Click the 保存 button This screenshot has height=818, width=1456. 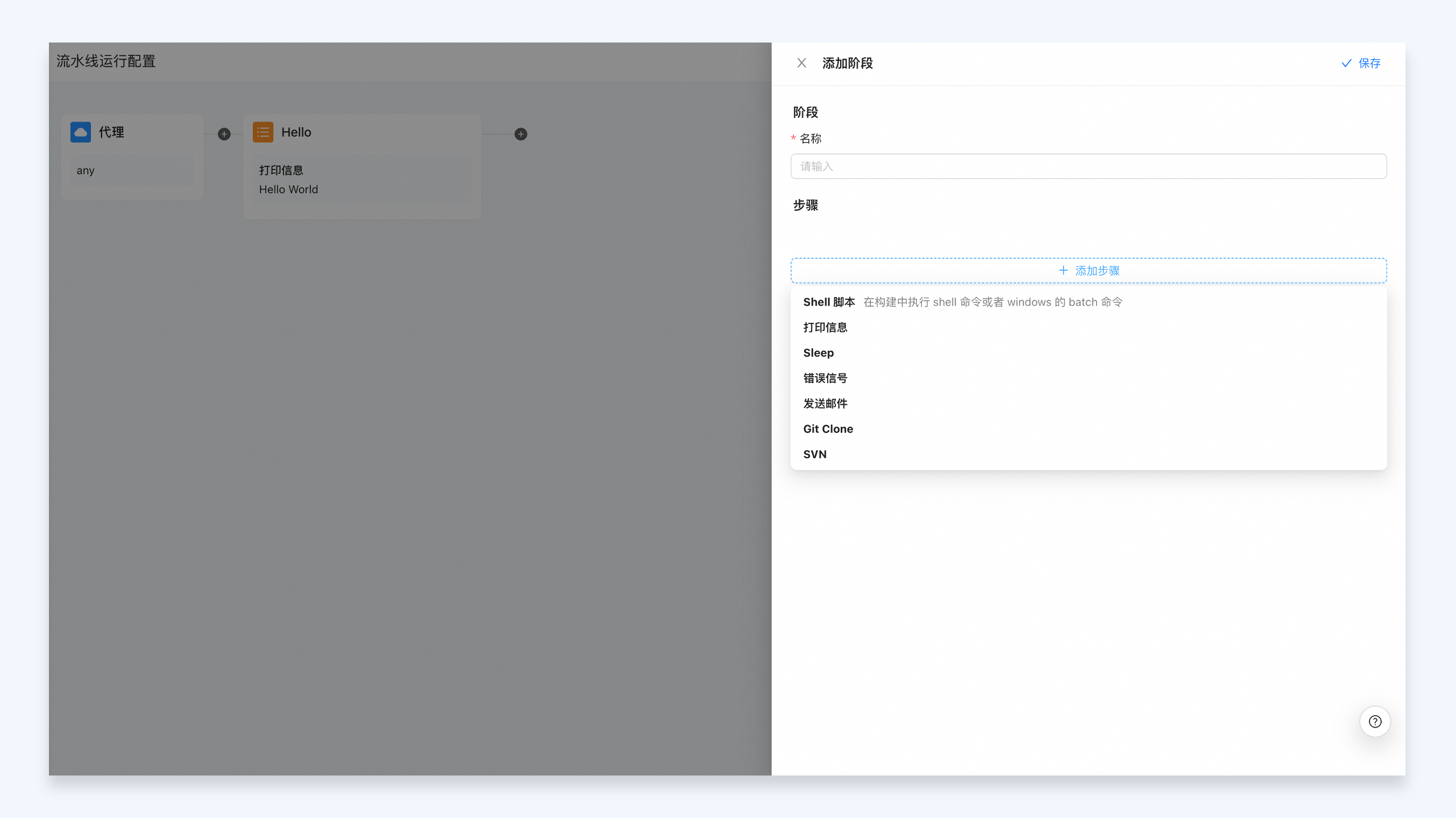[1361, 64]
